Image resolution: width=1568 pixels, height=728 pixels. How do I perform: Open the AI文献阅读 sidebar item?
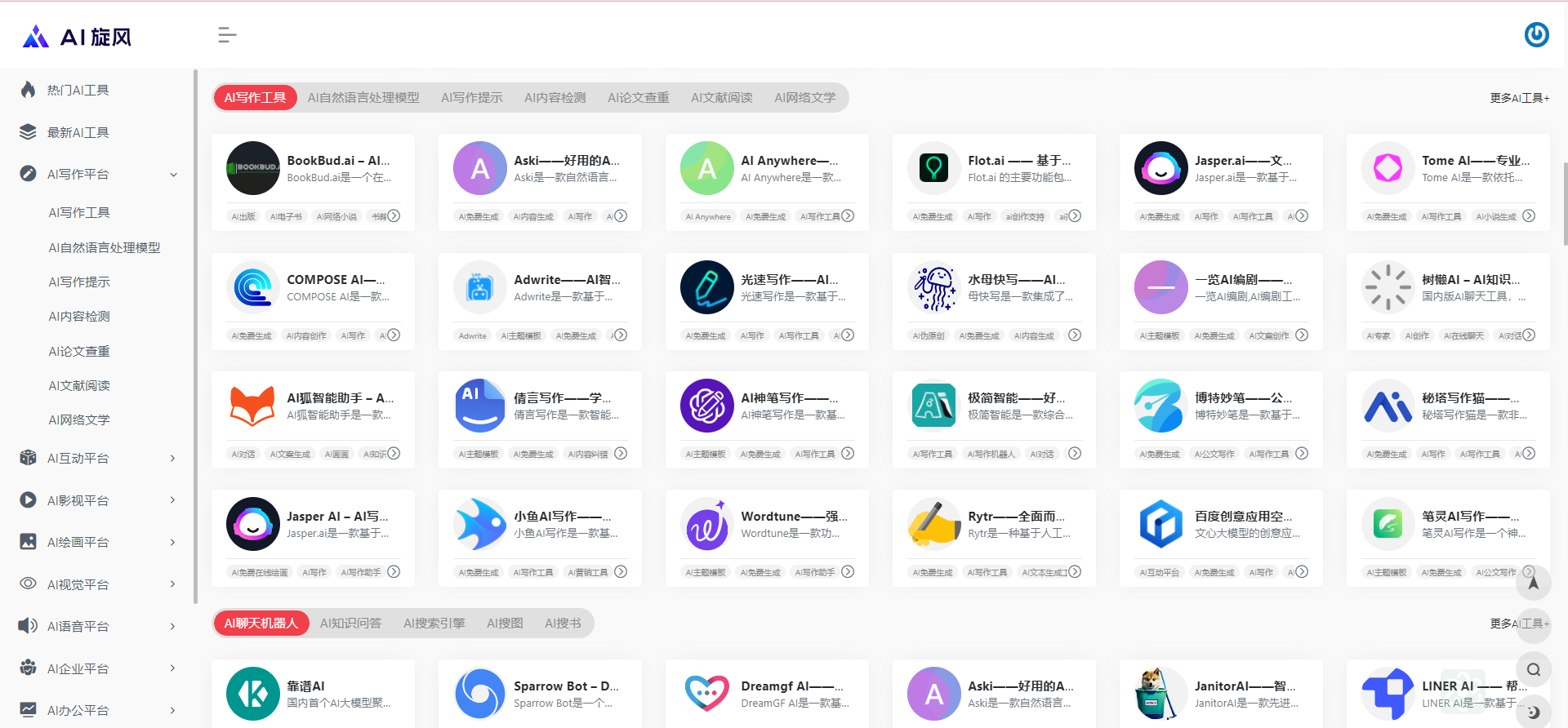pyautogui.click(x=79, y=385)
